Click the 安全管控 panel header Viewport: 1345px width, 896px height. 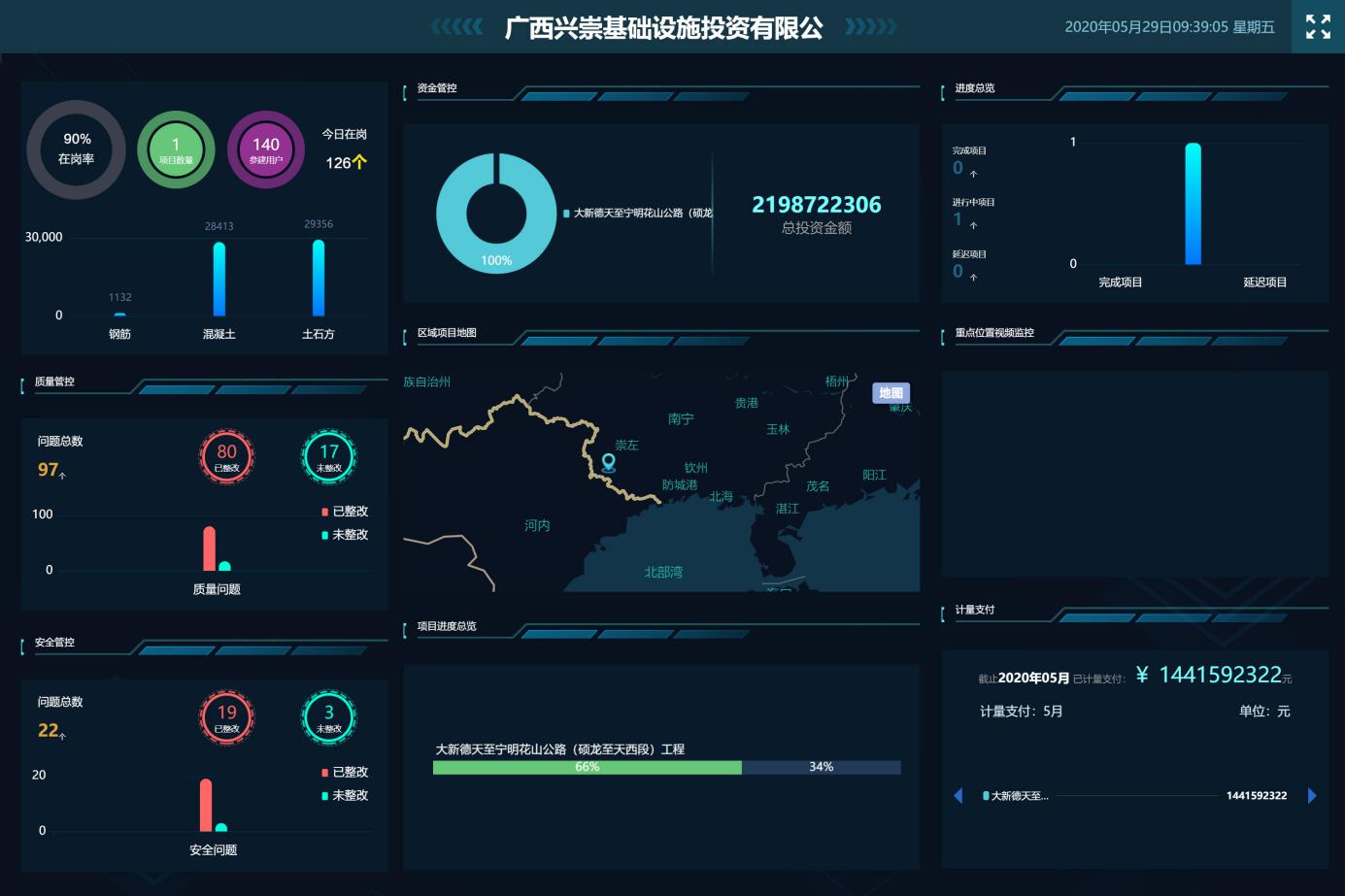(54, 643)
